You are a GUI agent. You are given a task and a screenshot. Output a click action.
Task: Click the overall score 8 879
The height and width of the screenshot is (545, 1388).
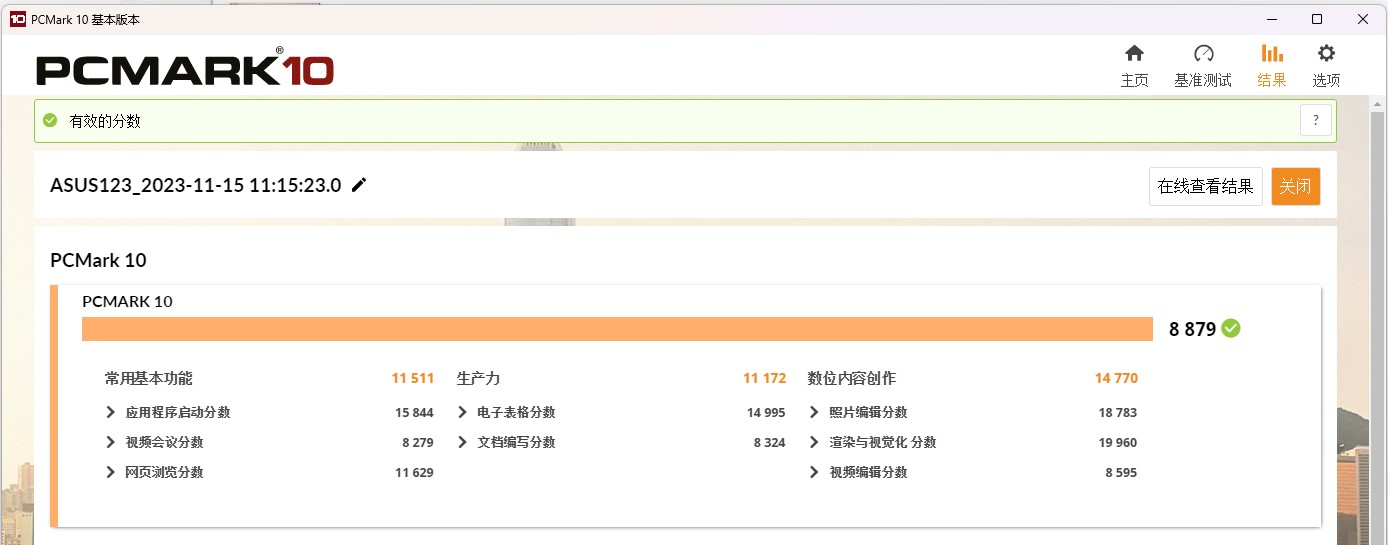click(x=1192, y=329)
